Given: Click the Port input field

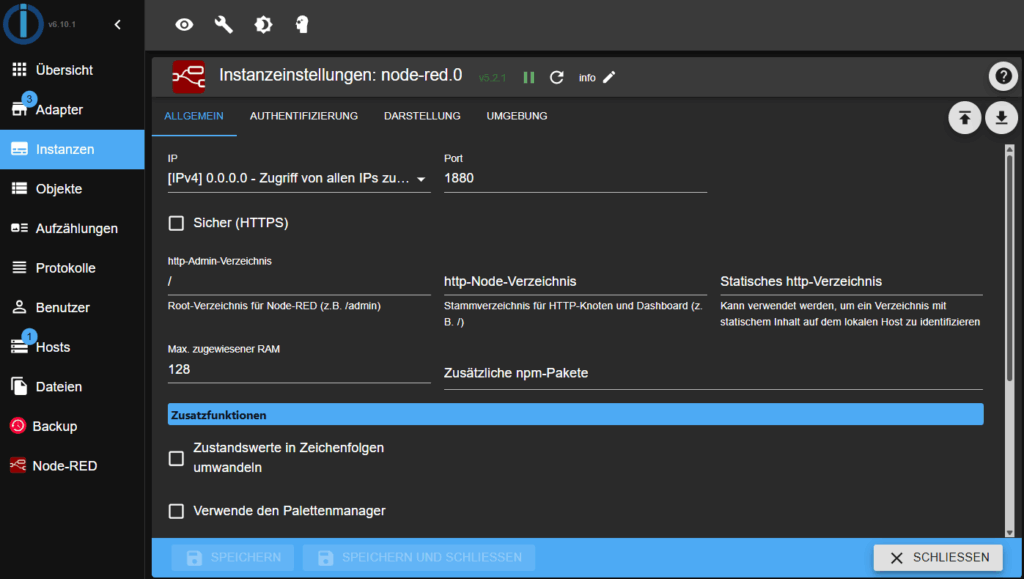Looking at the screenshot, I should pyautogui.click(x=575, y=179).
